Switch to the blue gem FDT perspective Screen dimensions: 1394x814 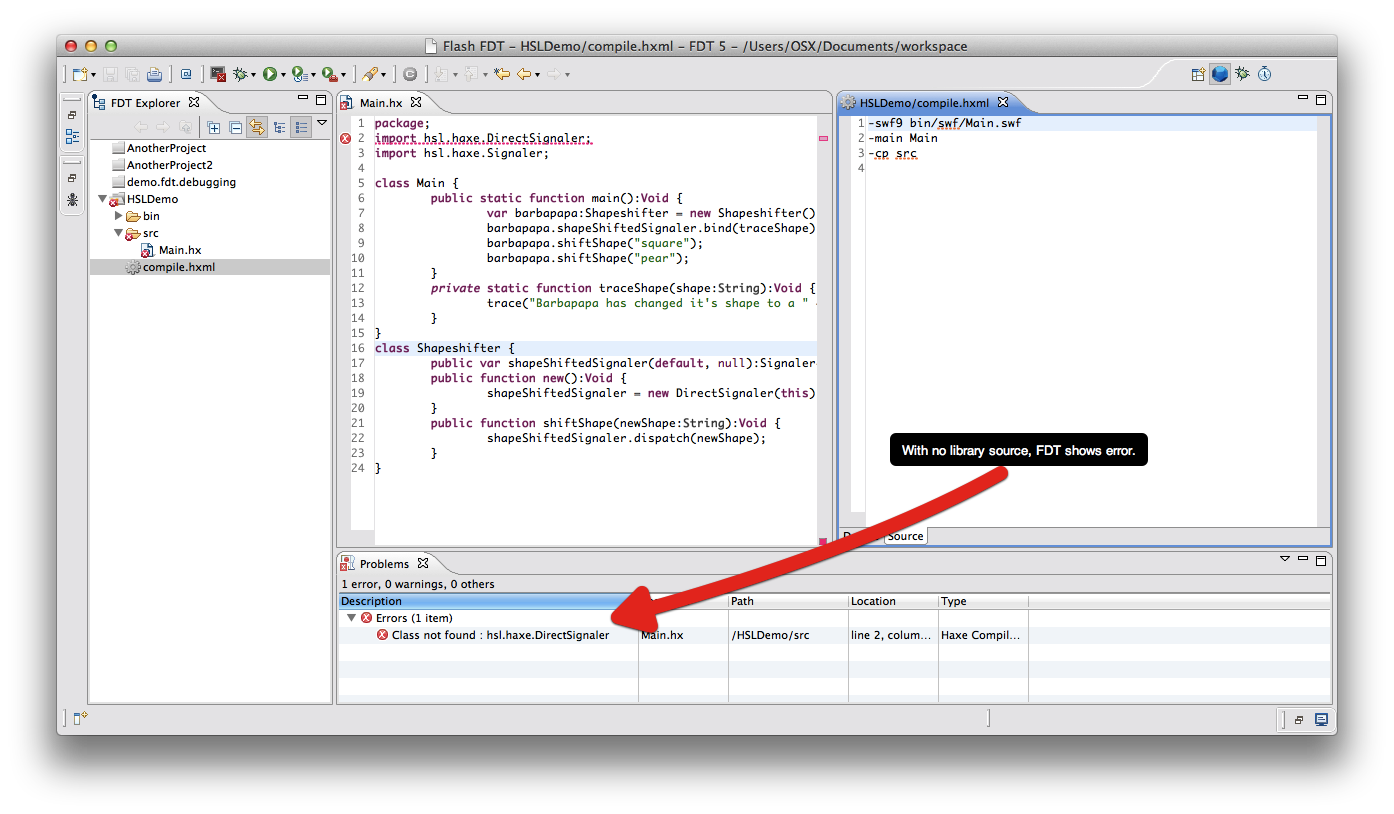point(1220,74)
